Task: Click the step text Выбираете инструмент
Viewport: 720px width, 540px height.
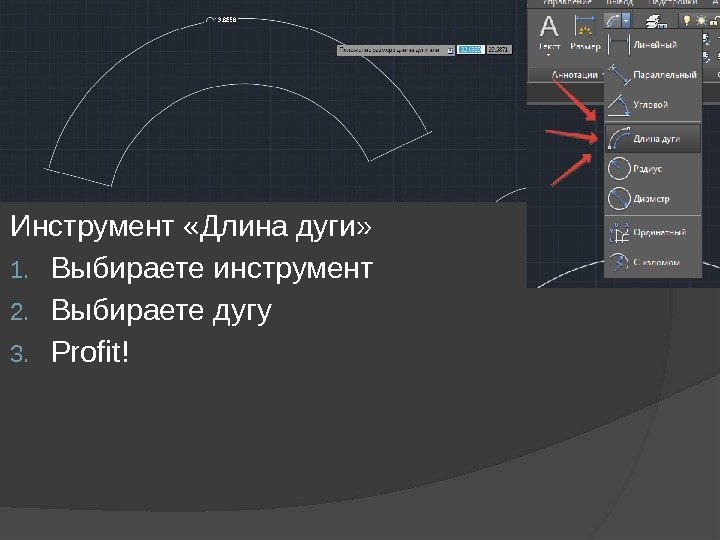Action: (212, 268)
